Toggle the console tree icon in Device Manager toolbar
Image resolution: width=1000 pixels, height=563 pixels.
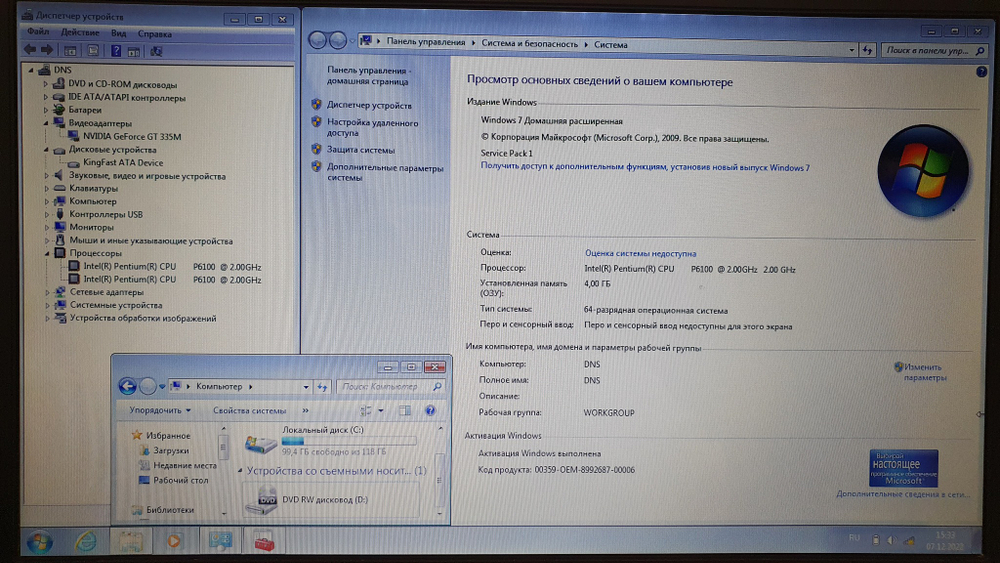(70, 51)
